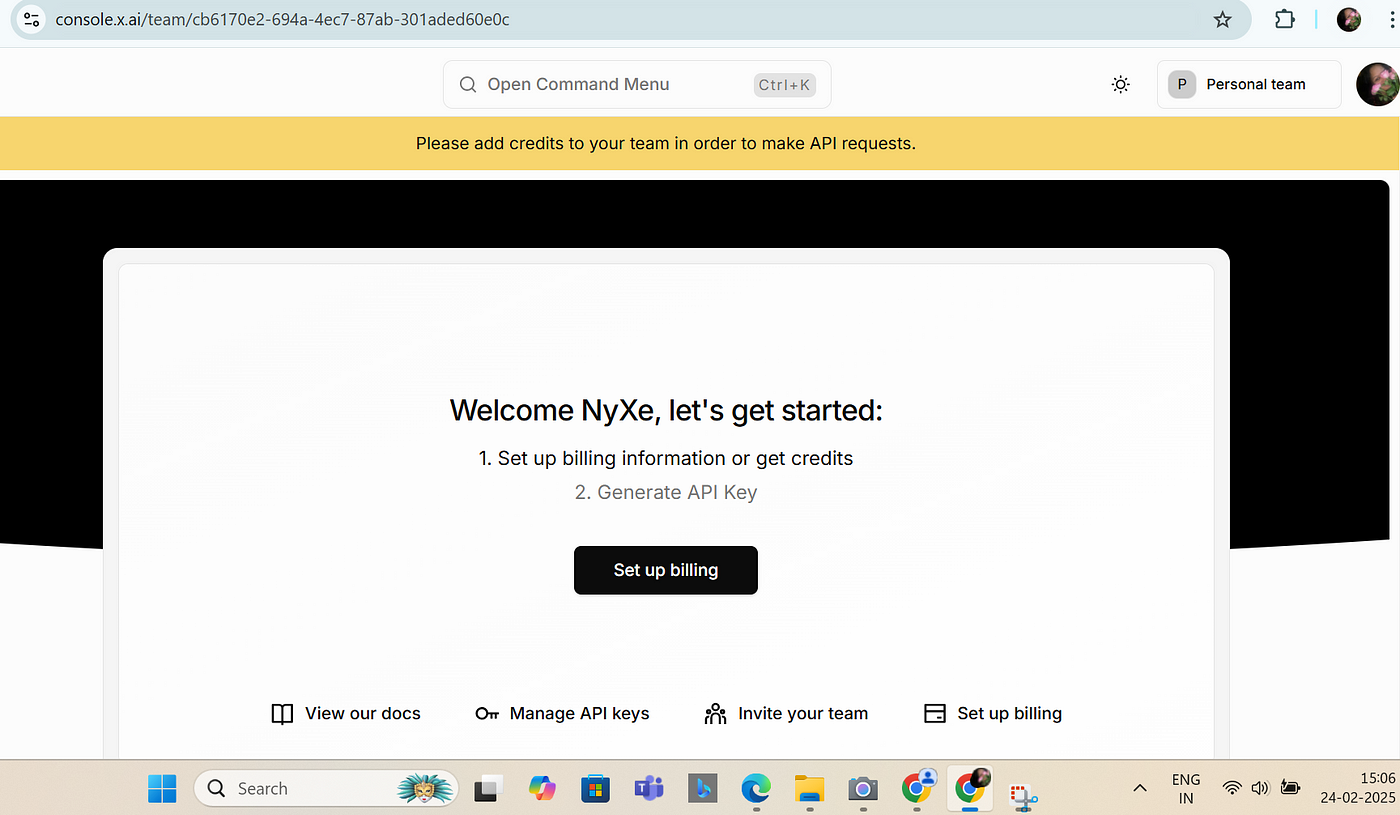Viewport: 1400px width, 815px height.
Task: Click the site information icon in address bar
Action: click(x=31, y=19)
